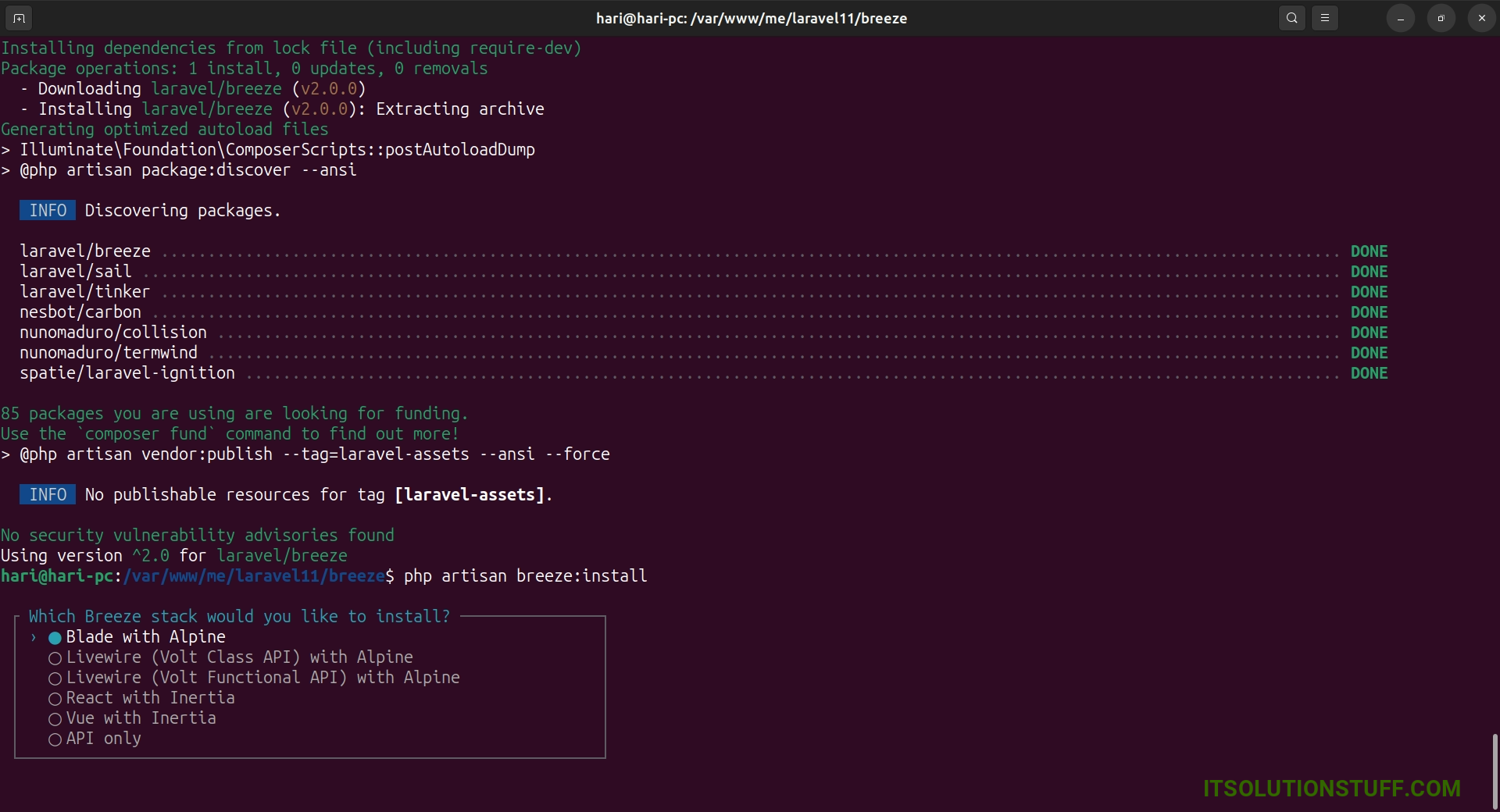
Task: Close the terminal window
Action: pos(1482,18)
